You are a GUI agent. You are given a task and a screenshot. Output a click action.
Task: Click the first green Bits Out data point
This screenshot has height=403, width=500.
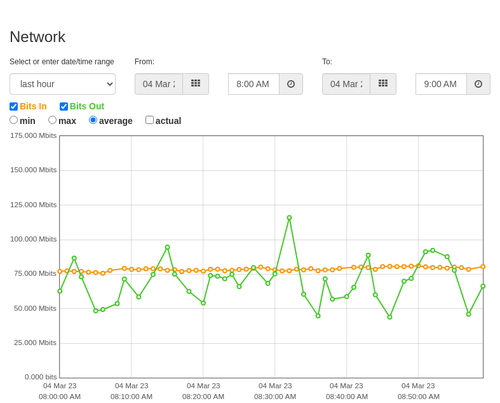point(60,291)
